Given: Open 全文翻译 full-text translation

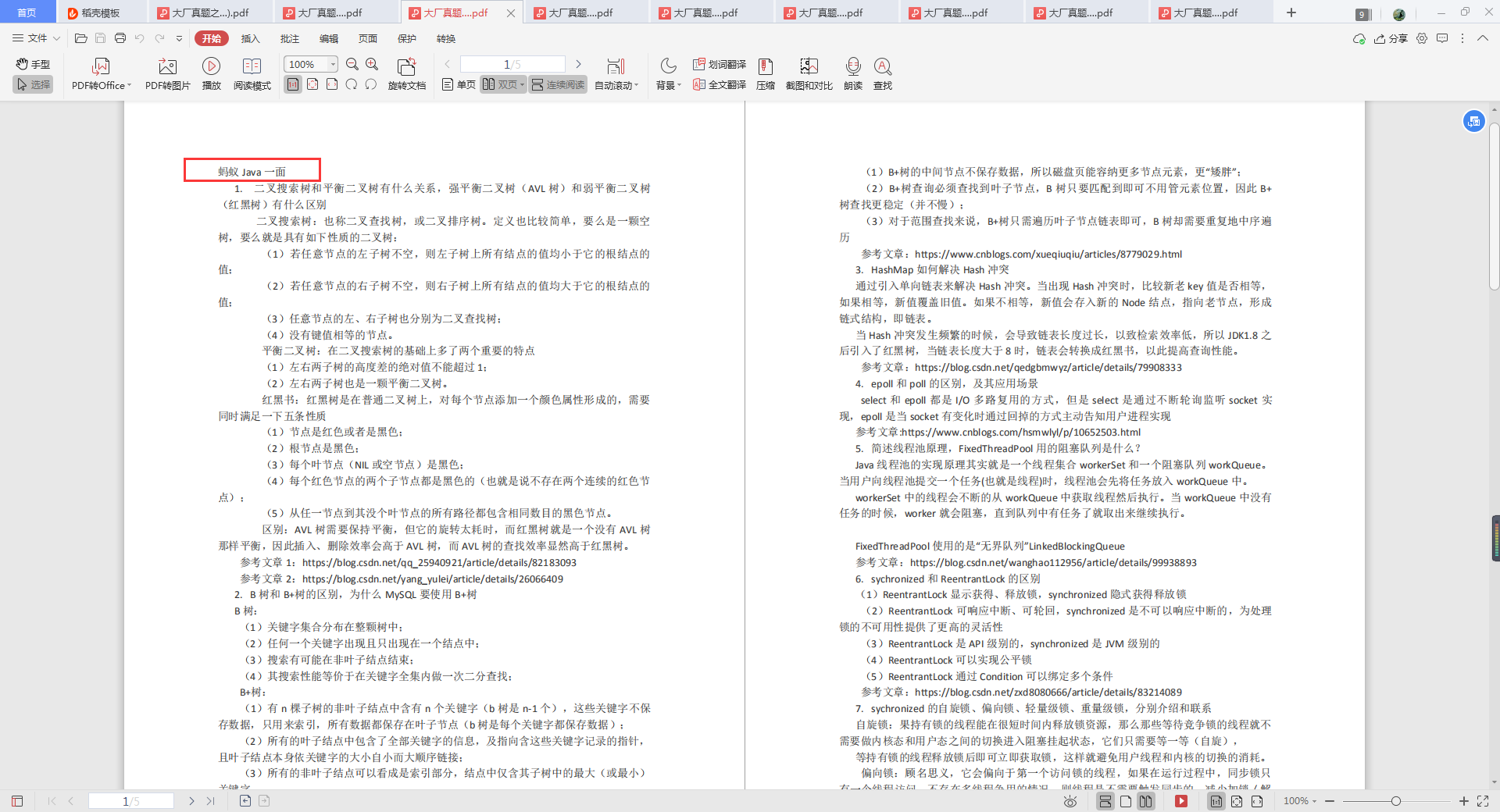Looking at the screenshot, I should (720, 84).
